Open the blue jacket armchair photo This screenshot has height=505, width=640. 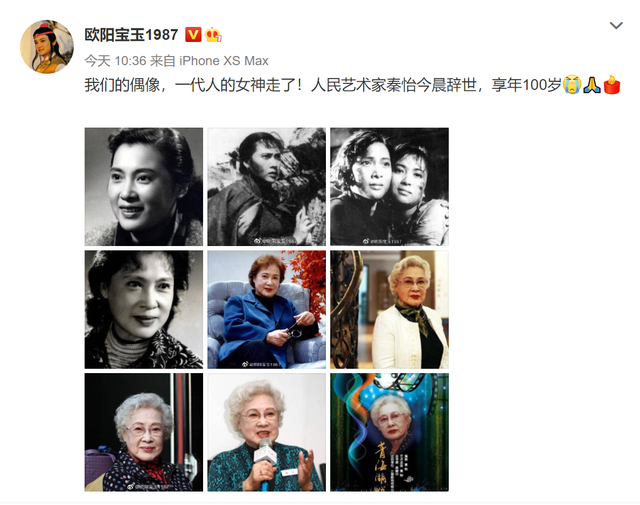(267, 309)
